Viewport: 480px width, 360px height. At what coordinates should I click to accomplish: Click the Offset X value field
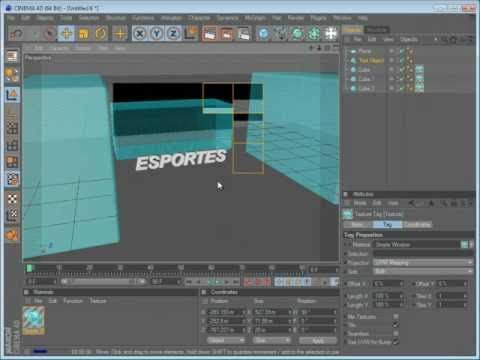(387, 284)
